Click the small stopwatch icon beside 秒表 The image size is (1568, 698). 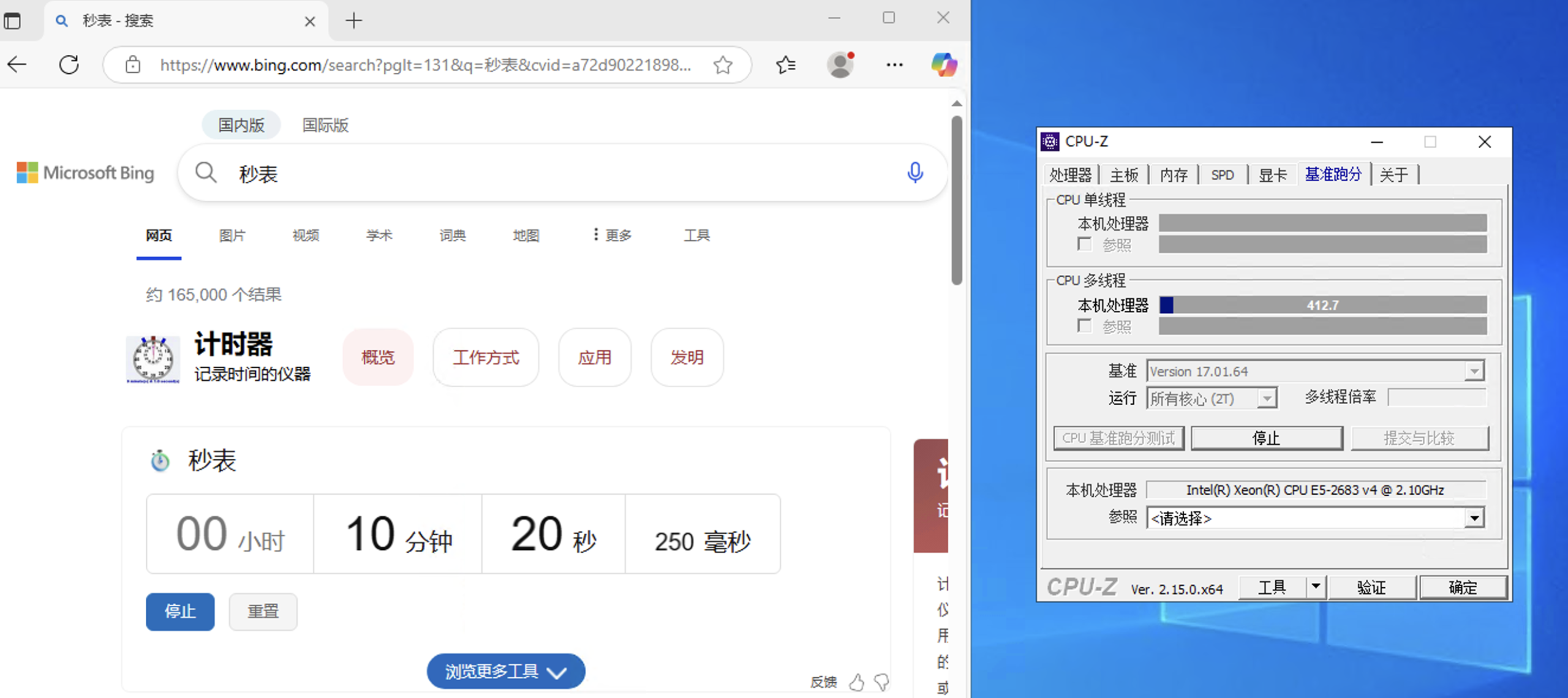(160, 460)
